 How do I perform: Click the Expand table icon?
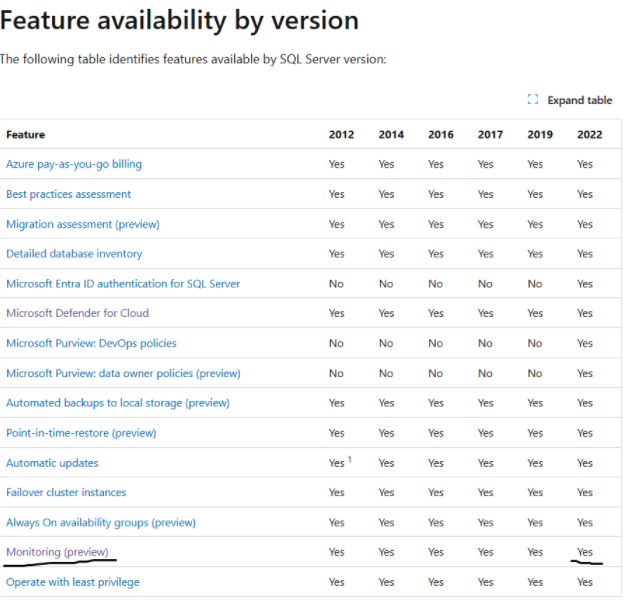point(533,99)
